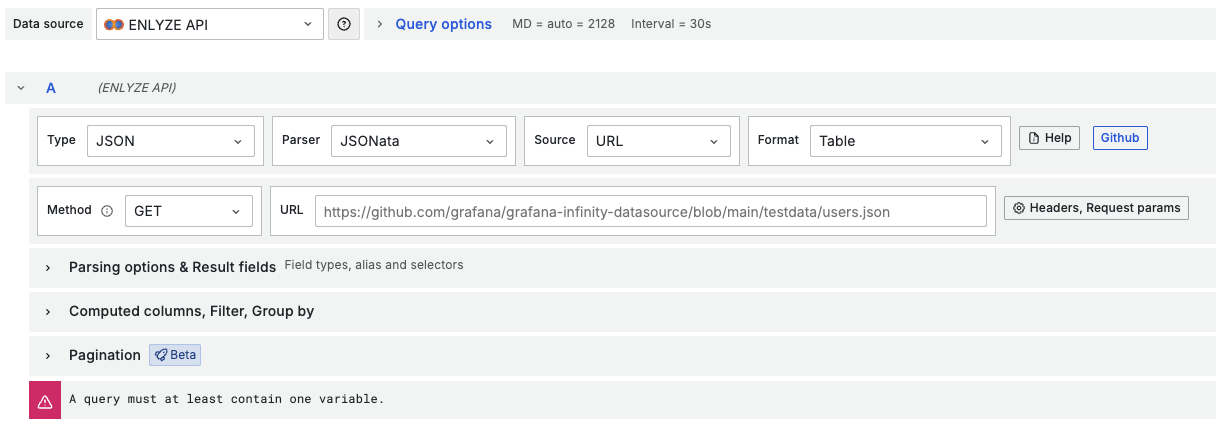Click the Headers, Request params button
The height and width of the screenshot is (429, 1216).
coord(1096,208)
